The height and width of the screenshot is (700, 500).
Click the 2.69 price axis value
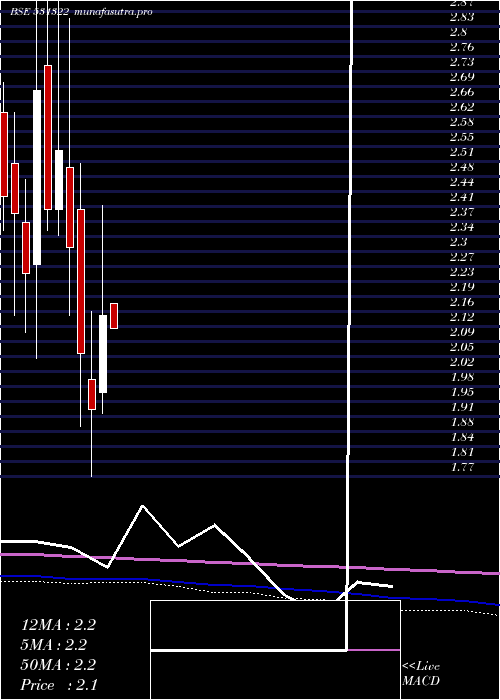pos(461,77)
